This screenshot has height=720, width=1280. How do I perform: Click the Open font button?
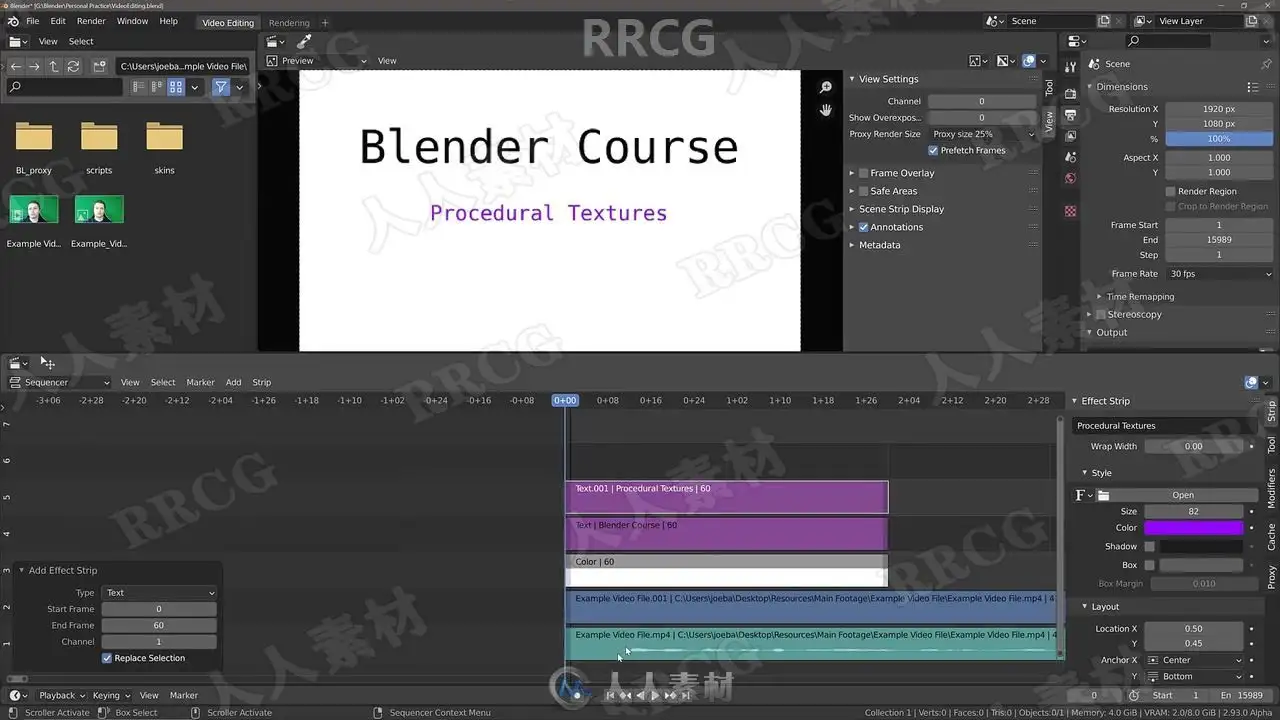click(1183, 495)
